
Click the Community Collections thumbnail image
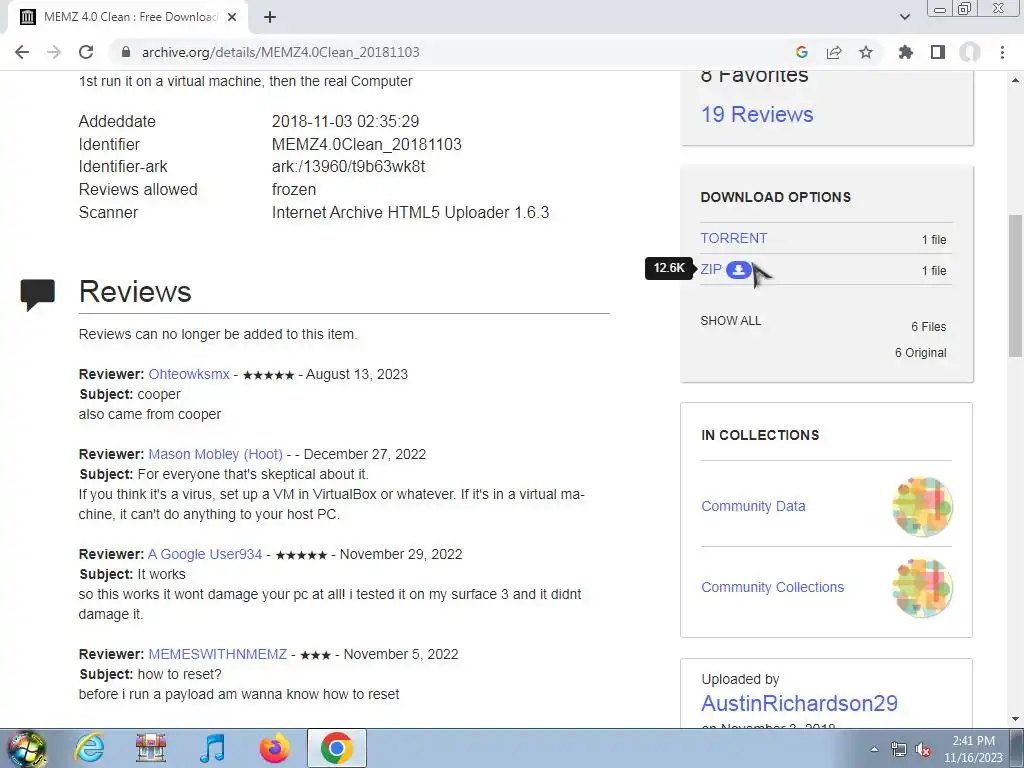pos(922,587)
